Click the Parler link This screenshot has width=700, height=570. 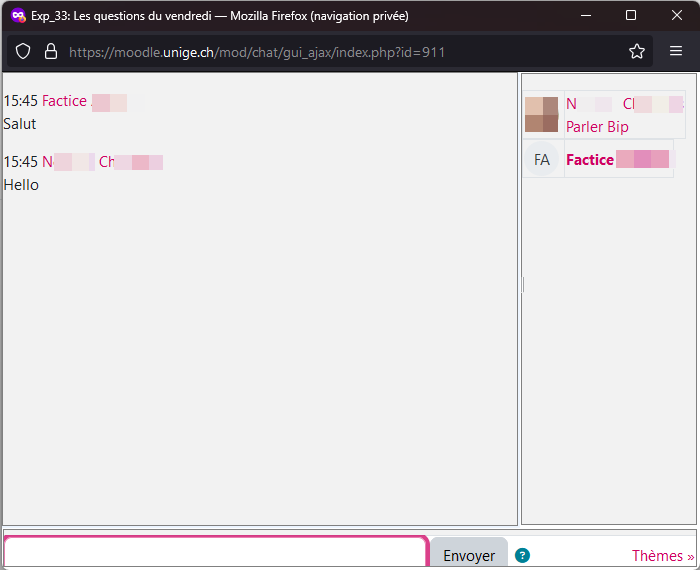coord(584,127)
